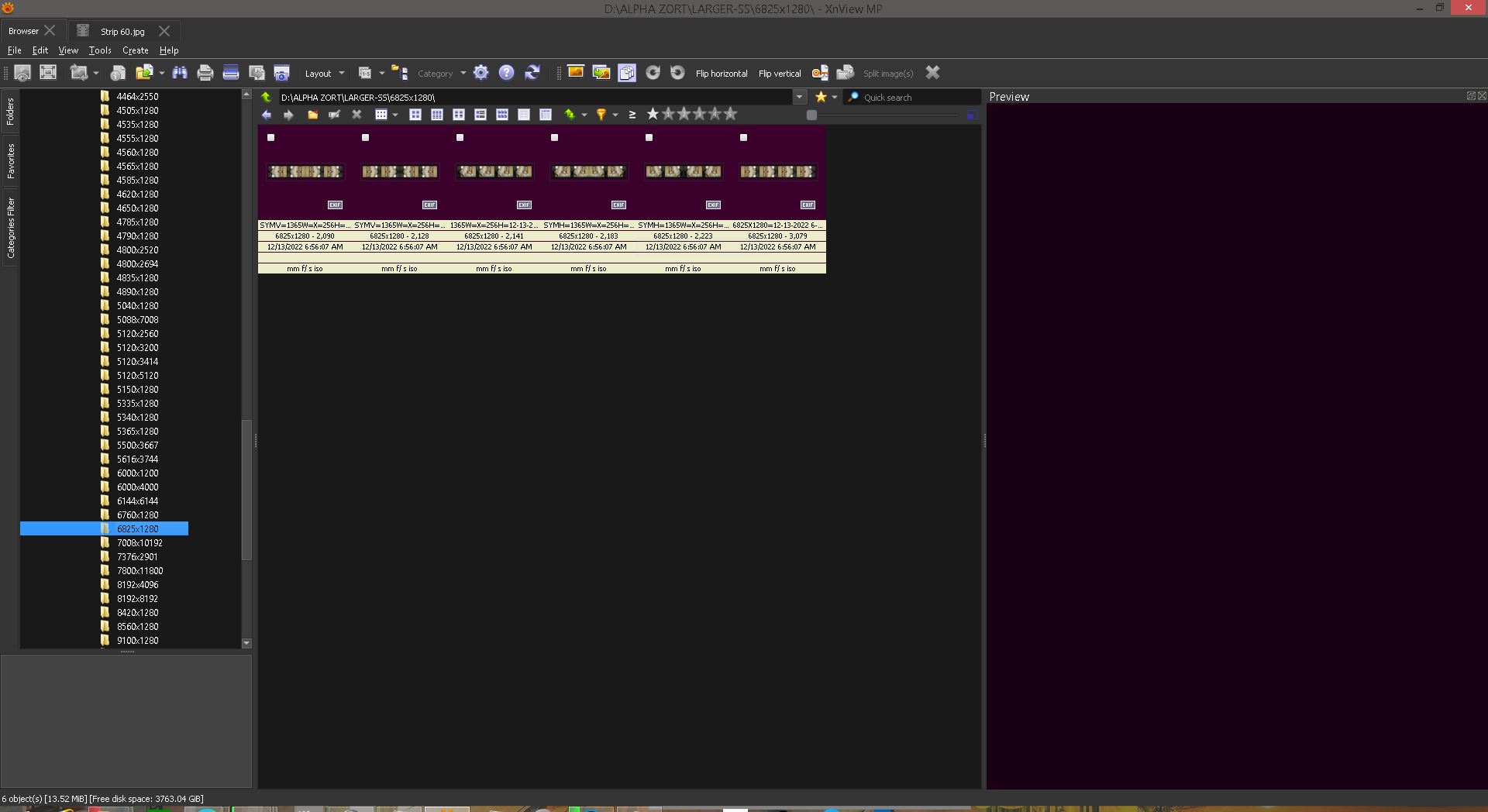Click the delete X icon in browser toolbar
Viewport: 1488px width, 812px height.
point(356,115)
